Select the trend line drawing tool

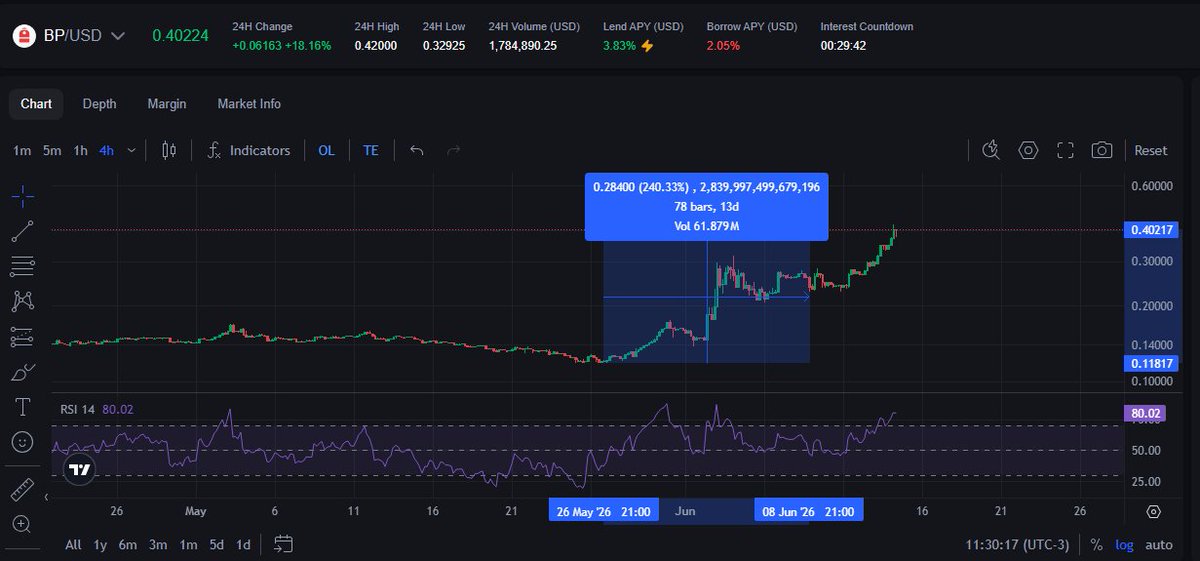tap(23, 231)
